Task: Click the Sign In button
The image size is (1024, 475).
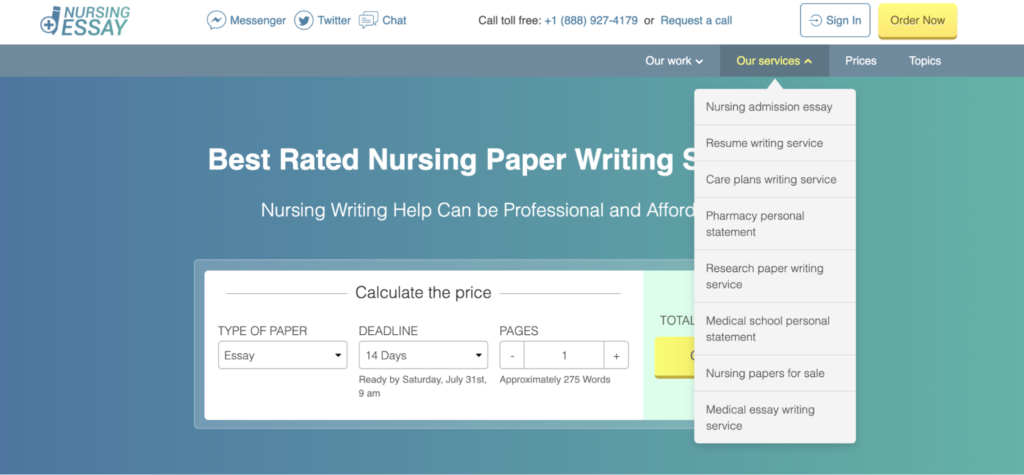Action: [x=835, y=20]
